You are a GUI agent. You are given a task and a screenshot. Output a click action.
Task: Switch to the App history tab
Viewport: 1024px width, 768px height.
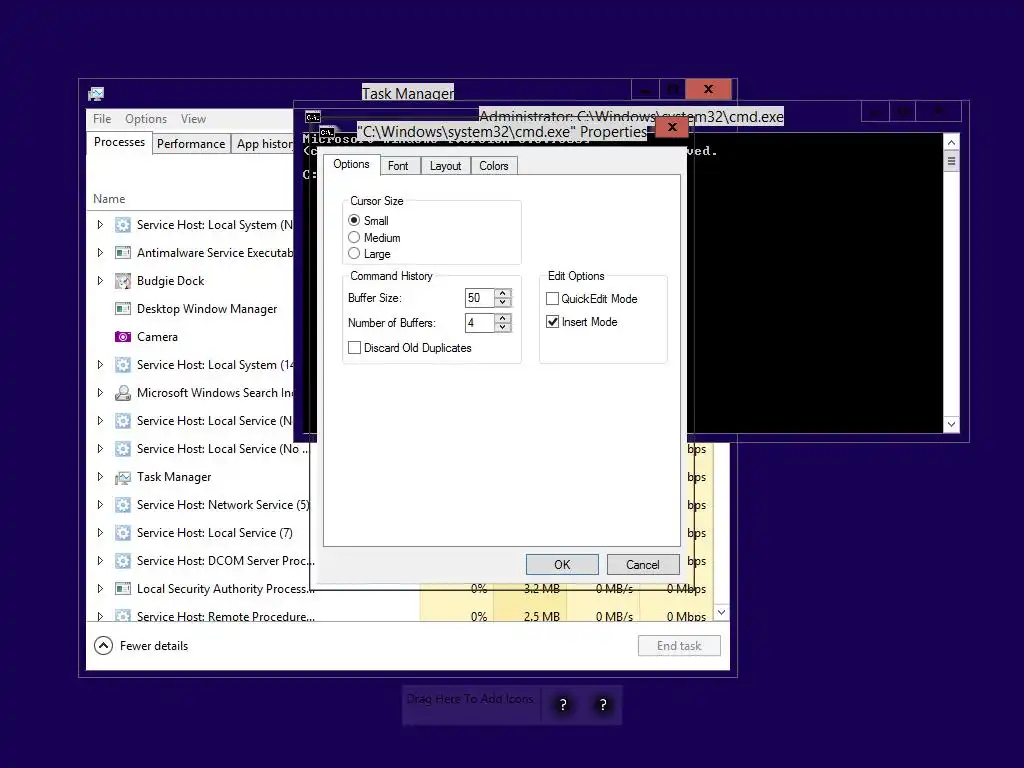264,144
